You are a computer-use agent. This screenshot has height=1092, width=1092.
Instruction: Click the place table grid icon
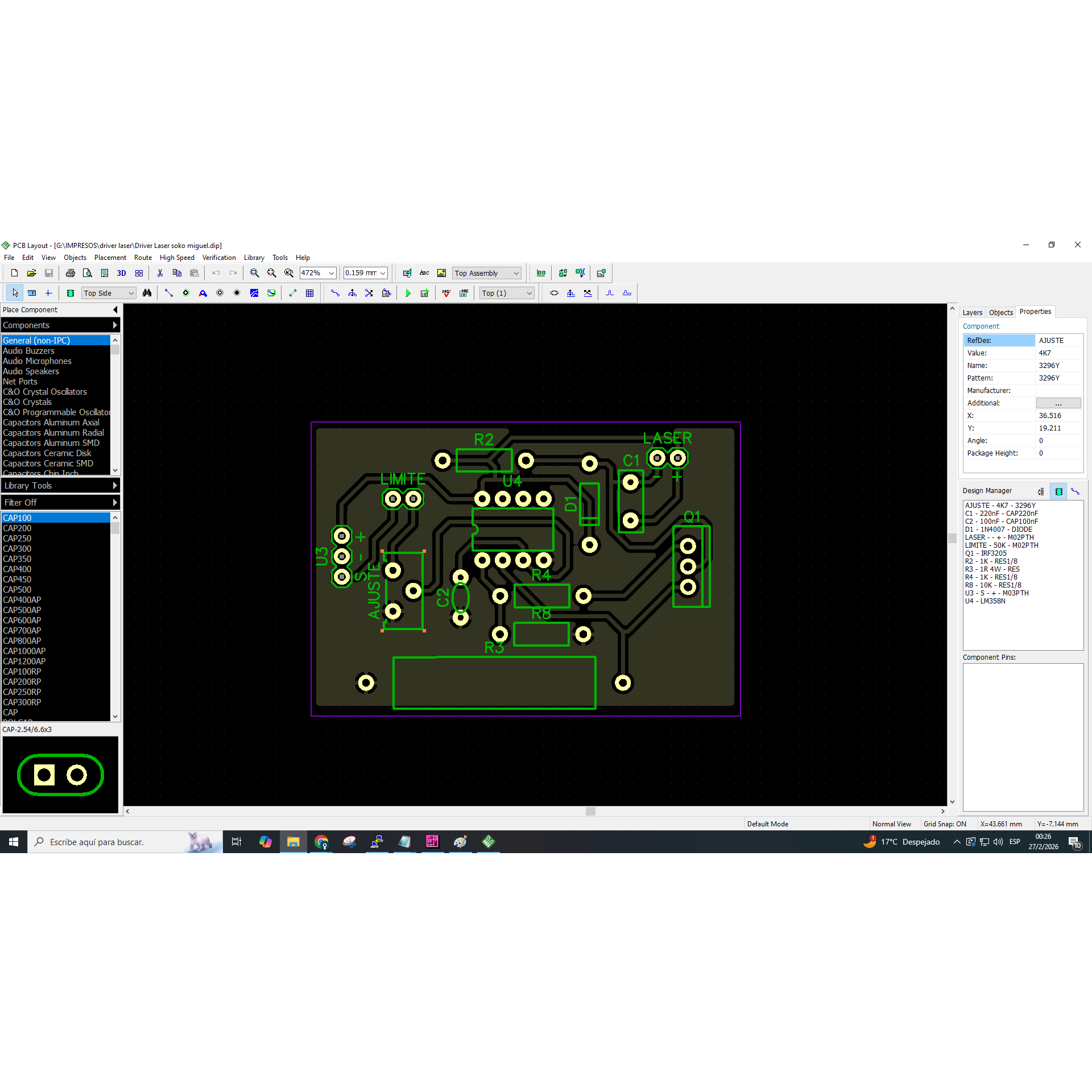point(309,293)
